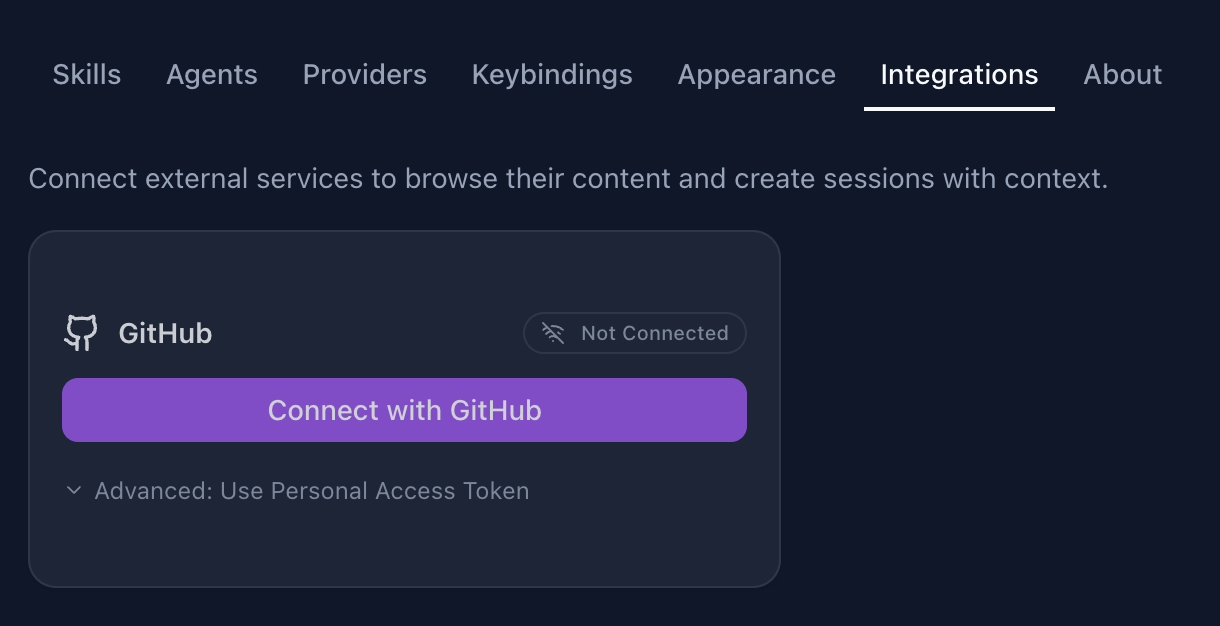Switch to the Appearance tab

click(x=756, y=74)
